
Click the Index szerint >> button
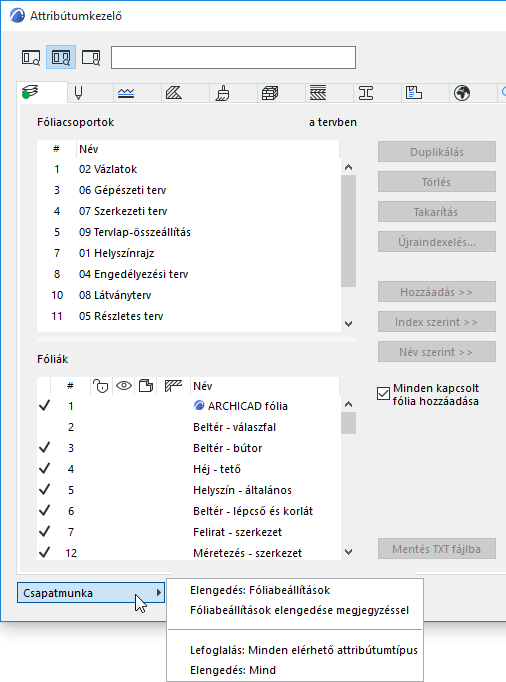coord(437,322)
